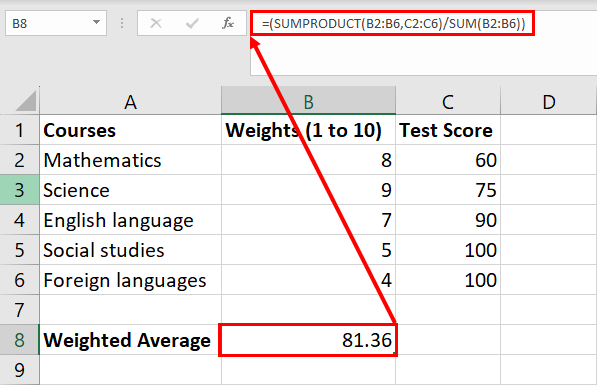Image resolution: width=597 pixels, height=385 pixels.
Task: Click the Science test score 75
Action: pos(448,190)
